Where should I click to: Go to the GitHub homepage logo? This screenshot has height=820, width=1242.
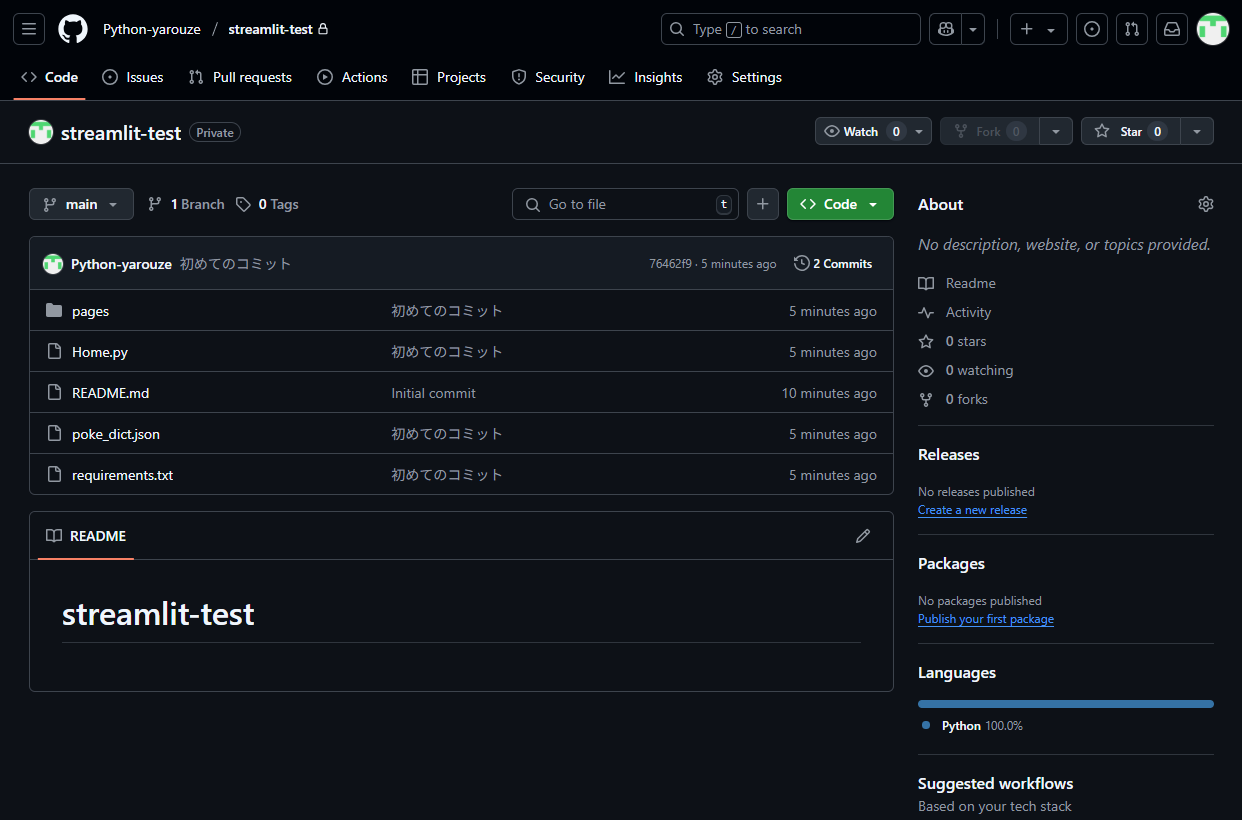coord(73,29)
